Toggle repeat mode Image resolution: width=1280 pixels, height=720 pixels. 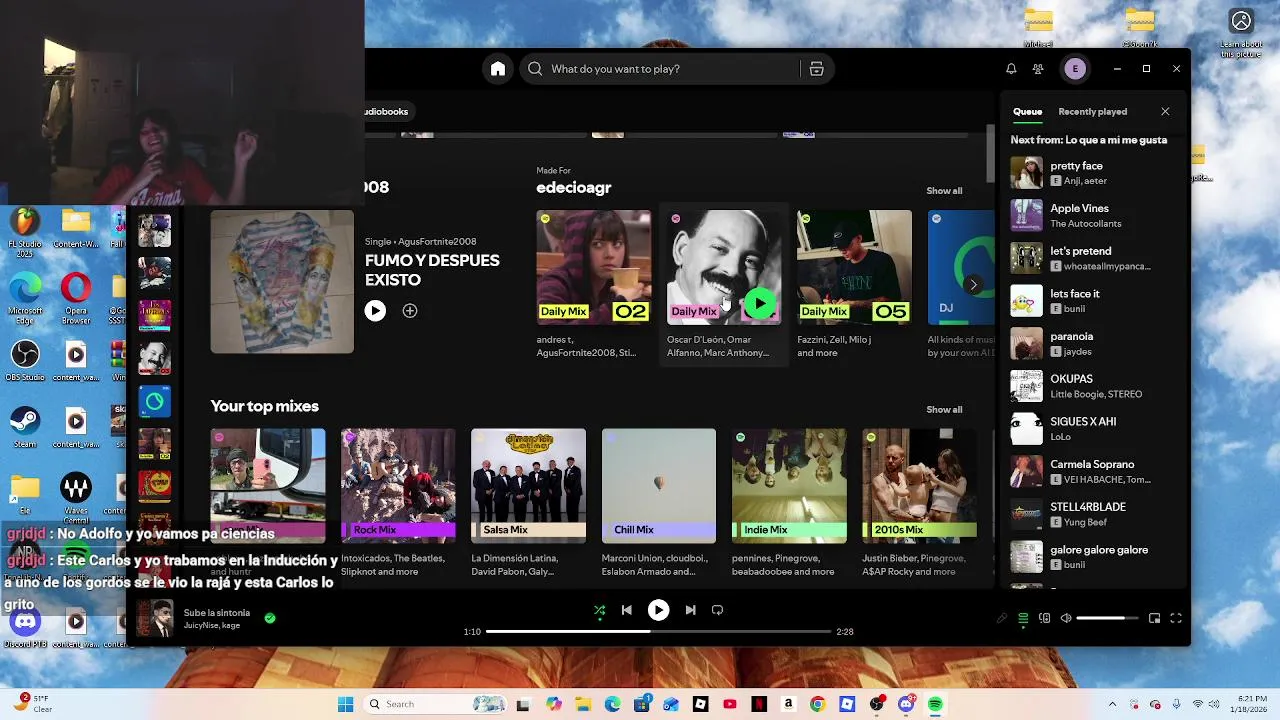[x=717, y=610]
